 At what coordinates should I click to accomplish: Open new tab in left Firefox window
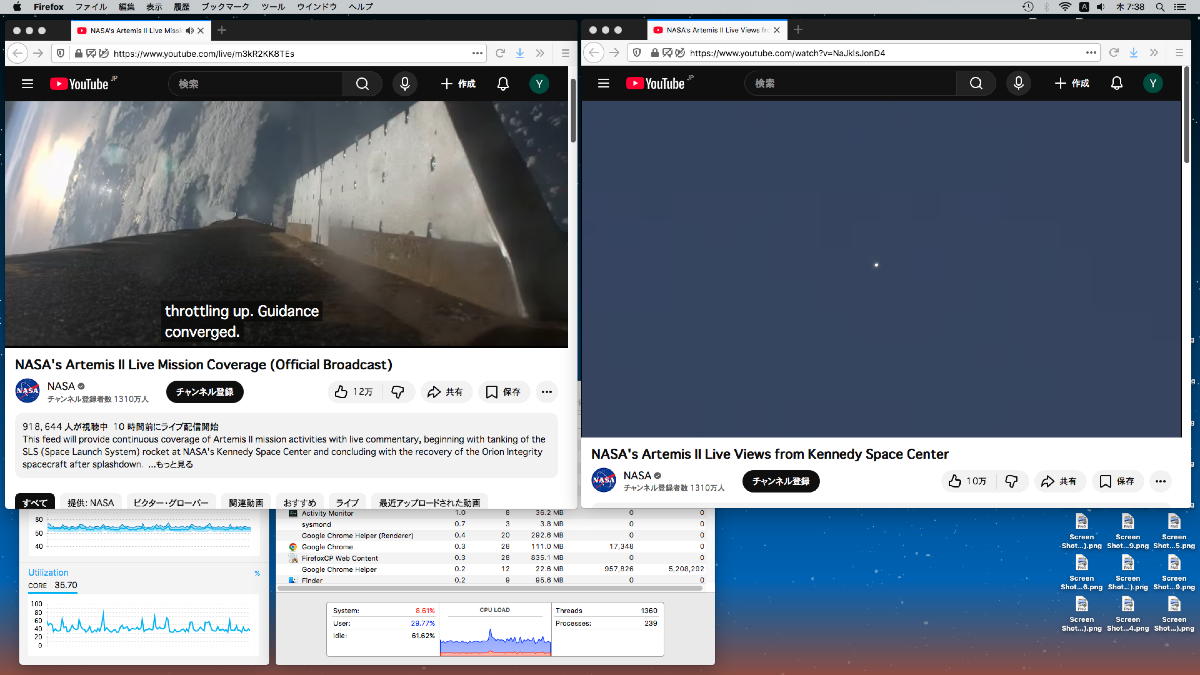(x=222, y=30)
